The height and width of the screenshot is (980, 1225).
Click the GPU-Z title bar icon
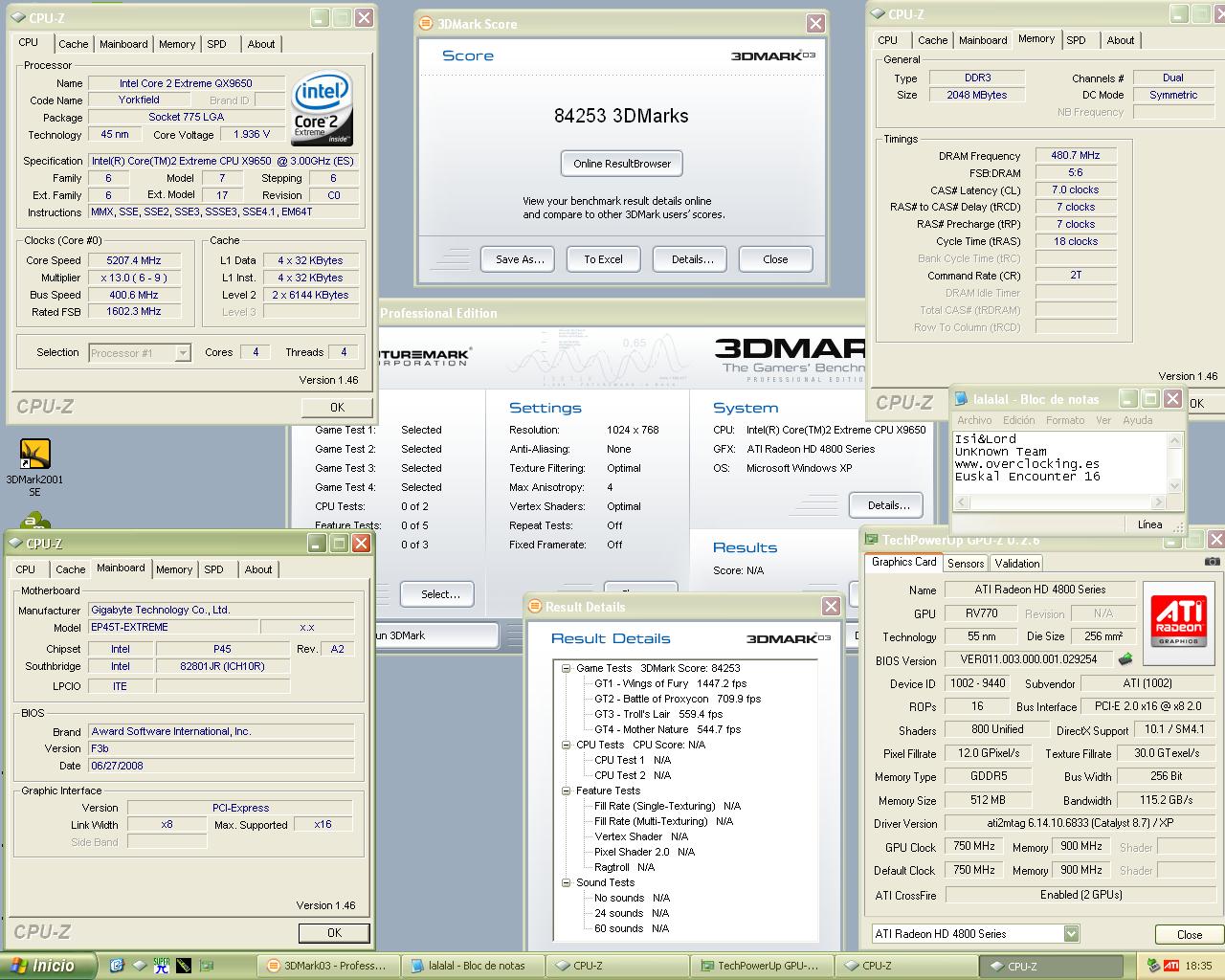(x=871, y=540)
